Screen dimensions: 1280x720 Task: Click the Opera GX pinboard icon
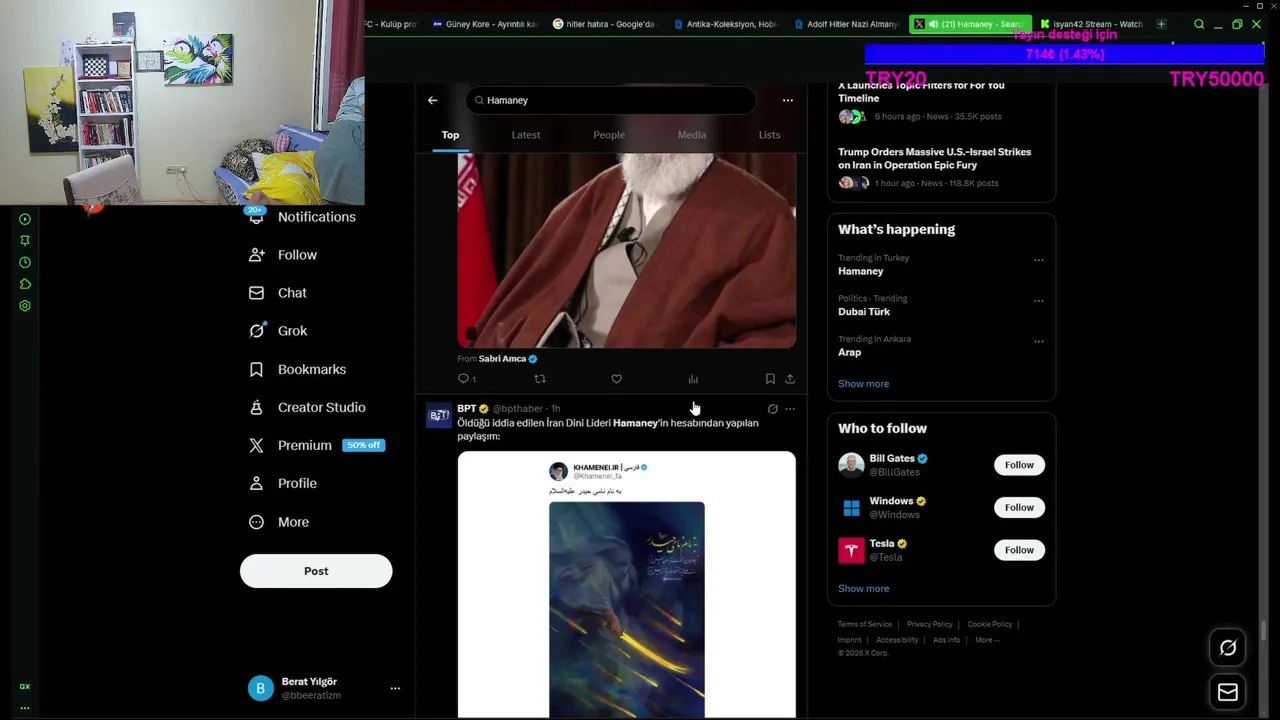pyautogui.click(x=25, y=241)
